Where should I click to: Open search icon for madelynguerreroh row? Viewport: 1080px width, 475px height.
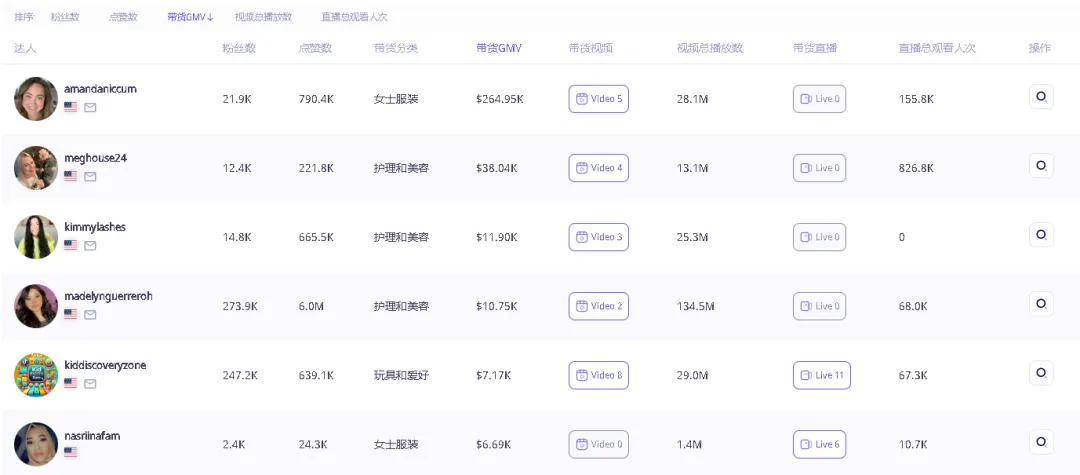[1041, 304]
